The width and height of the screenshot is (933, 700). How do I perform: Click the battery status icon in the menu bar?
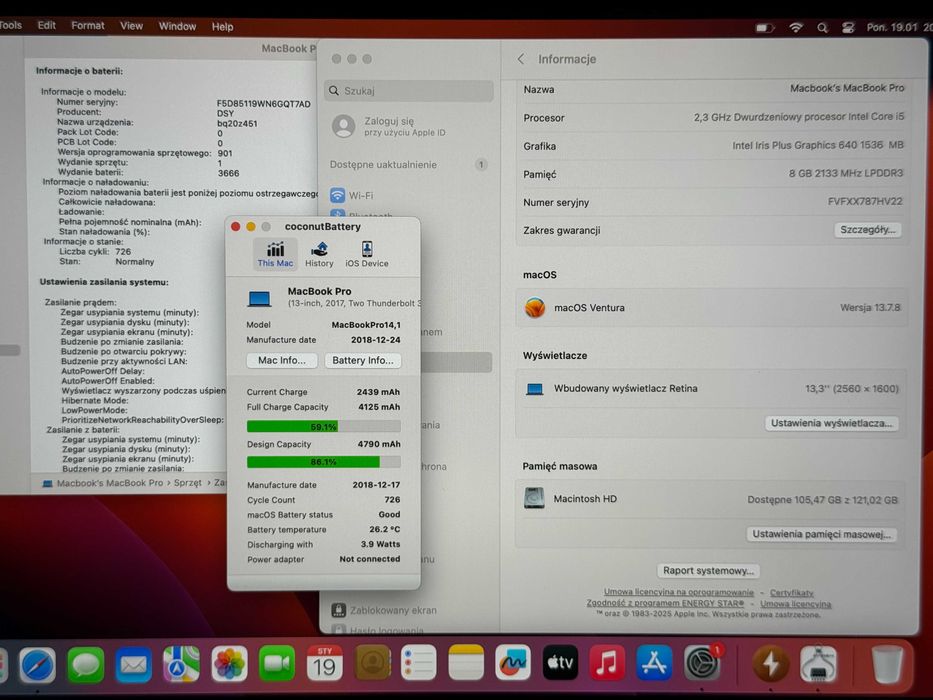point(765,27)
